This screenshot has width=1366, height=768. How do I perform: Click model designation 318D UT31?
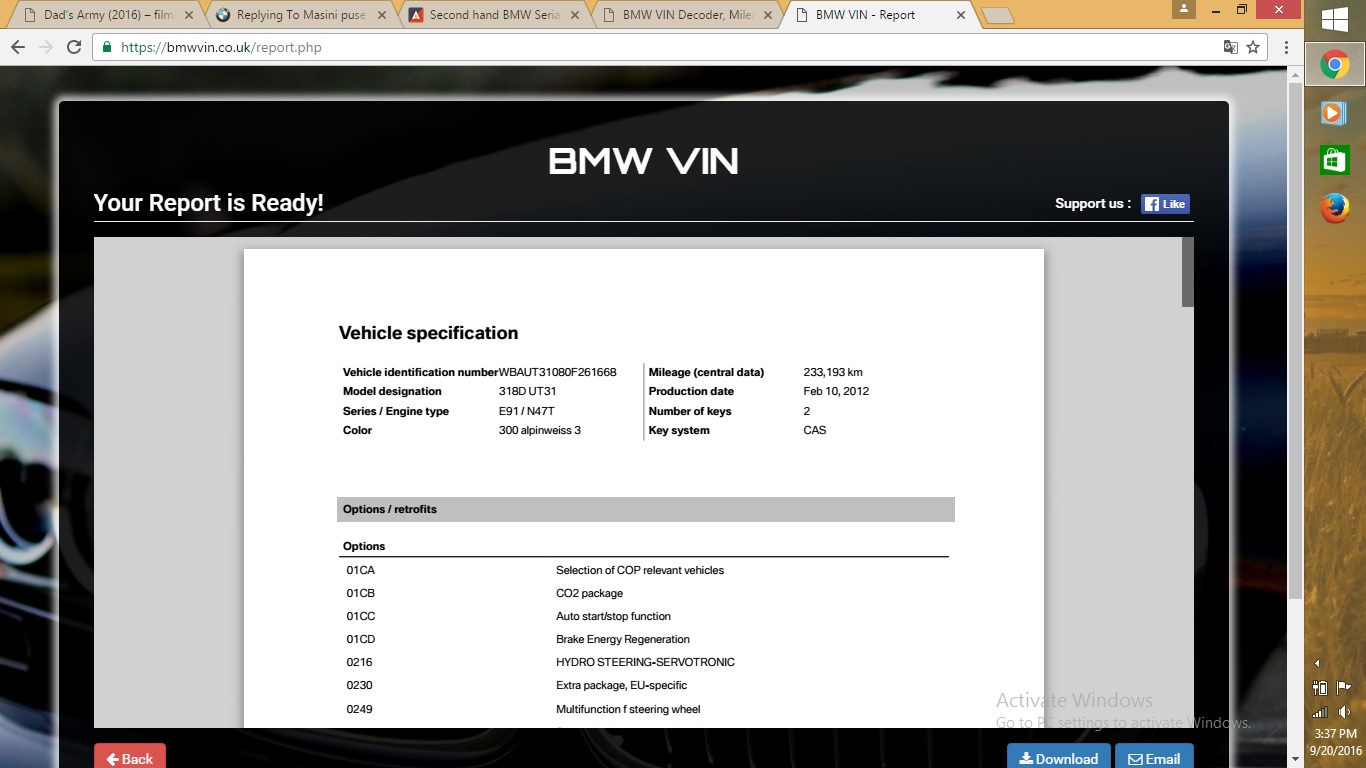pos(527,391)
